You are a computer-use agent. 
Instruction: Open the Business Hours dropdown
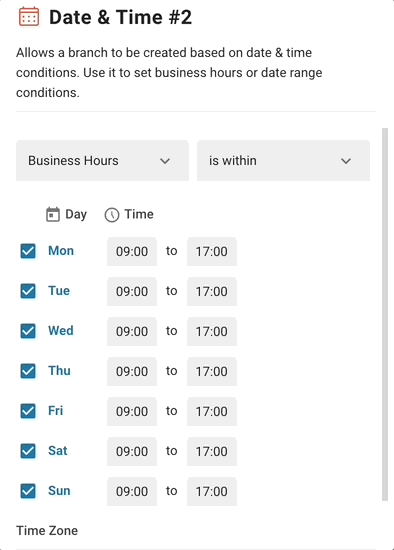point(102,161)
